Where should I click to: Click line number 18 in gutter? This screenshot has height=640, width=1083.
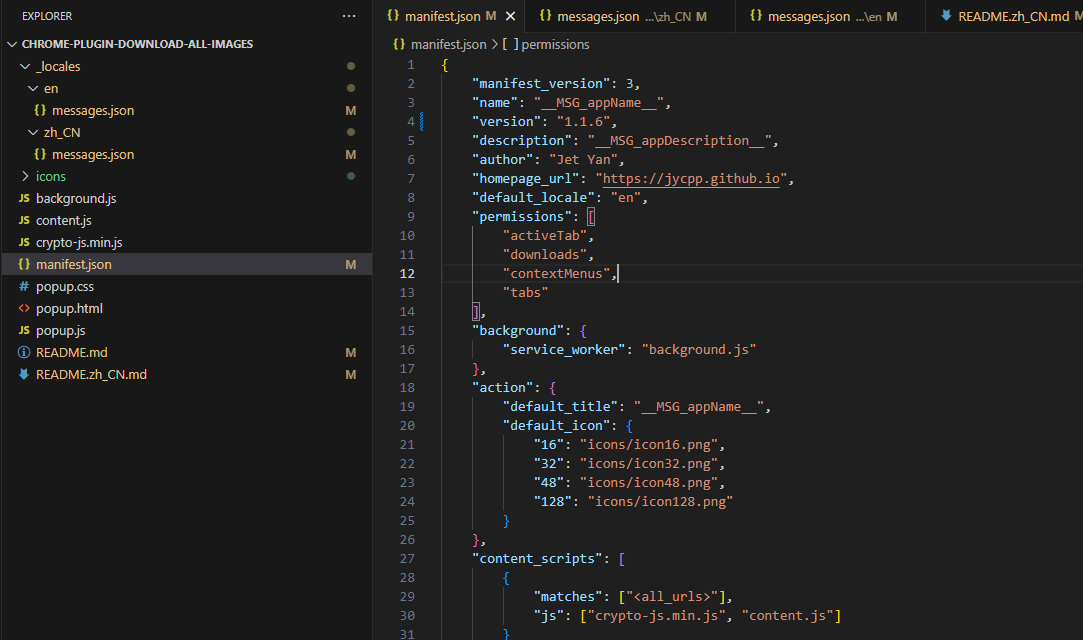pos(408,388)
